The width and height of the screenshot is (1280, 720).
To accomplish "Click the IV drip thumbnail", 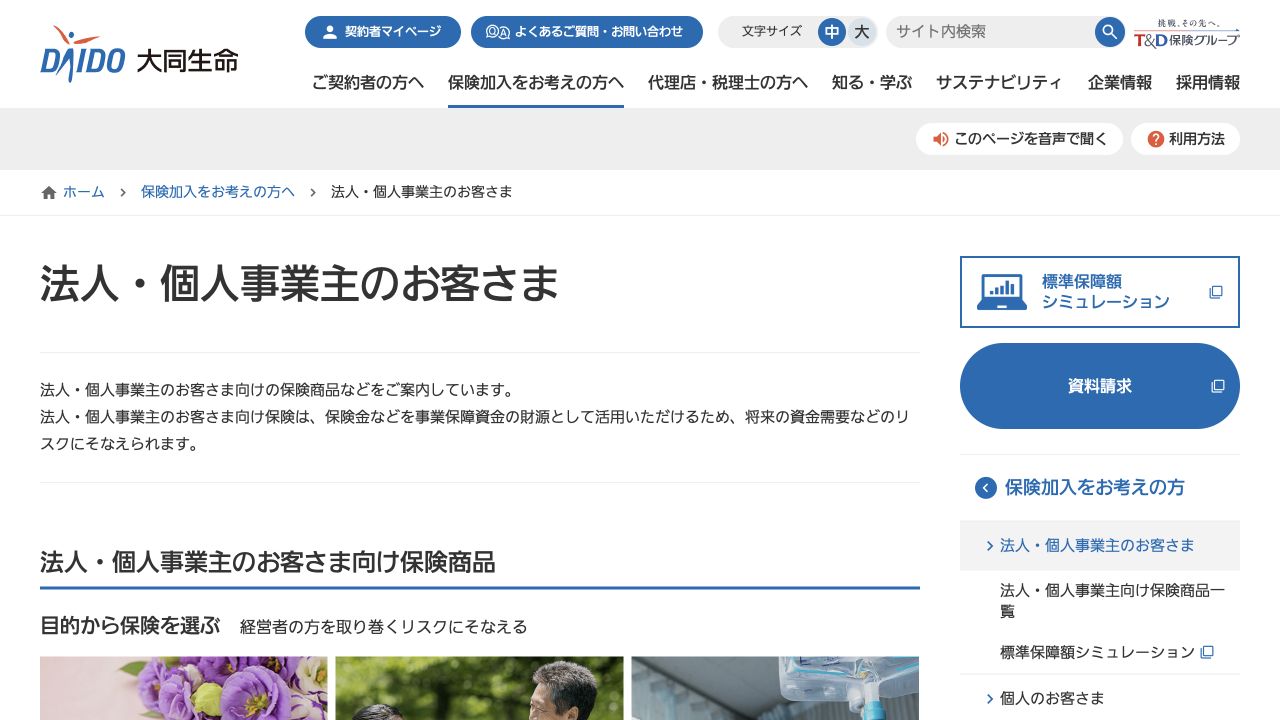I will pos(775,688).
